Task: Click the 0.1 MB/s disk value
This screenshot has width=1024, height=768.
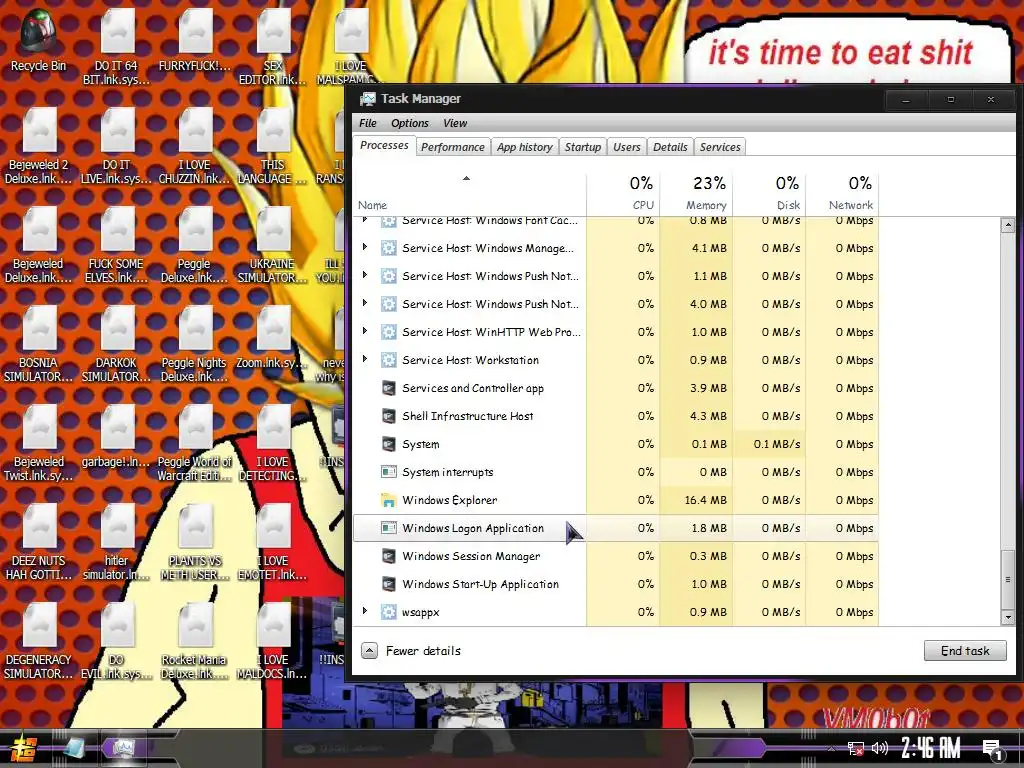Action: pyautogui.click(x=776, y=444)
